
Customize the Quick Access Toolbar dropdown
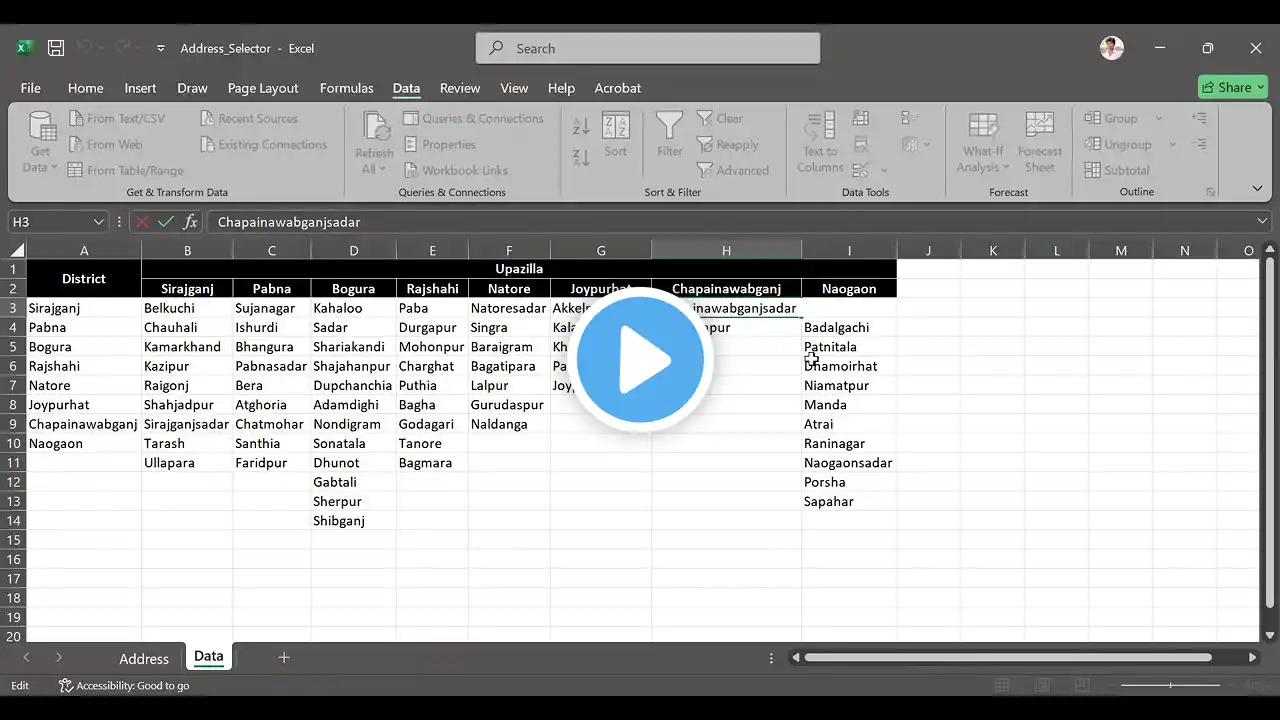[x=160, y=48]
